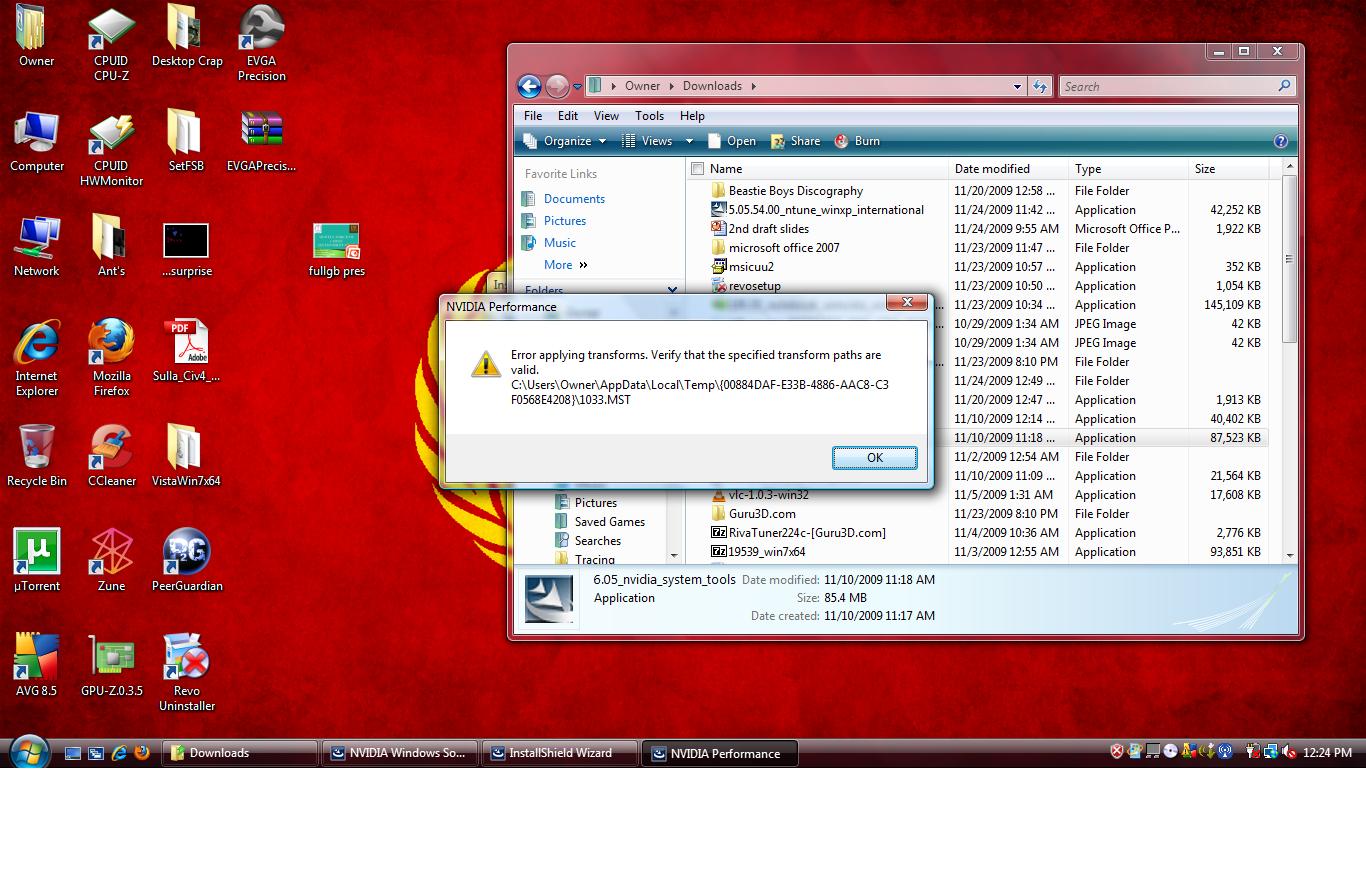Image resolution: width=1366 pixels, height=882 pixels.
Task: Open the Network desktop icon
Action: point(37,247)
